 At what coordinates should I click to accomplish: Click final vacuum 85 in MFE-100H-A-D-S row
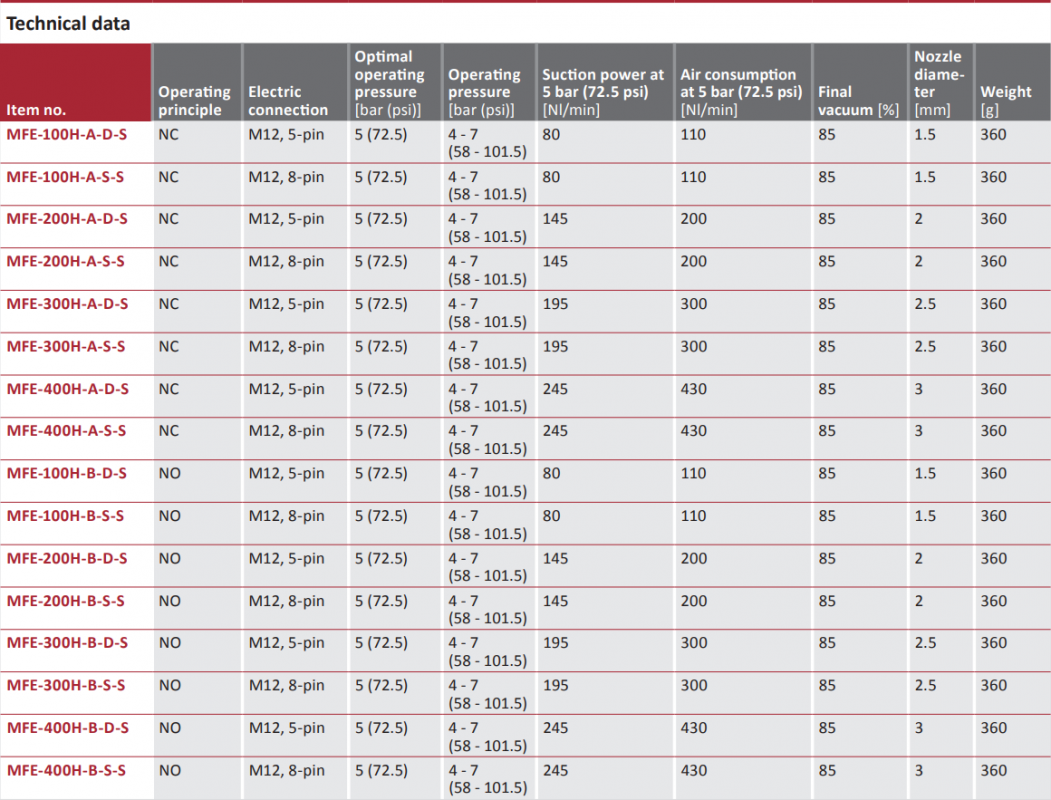[826, 135]
